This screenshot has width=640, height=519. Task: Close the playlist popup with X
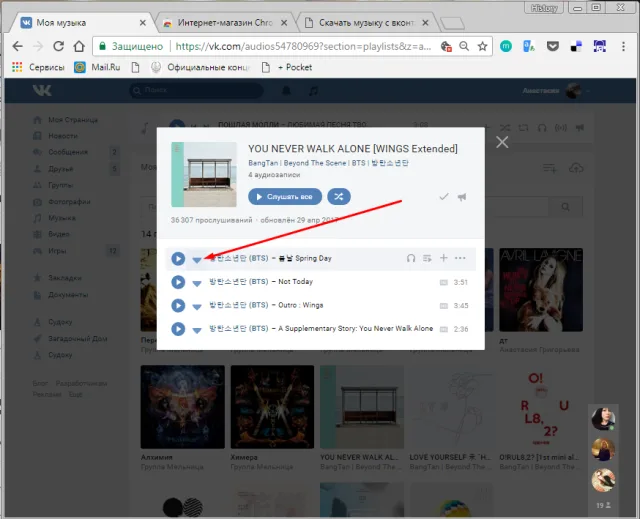coord(502,142)
